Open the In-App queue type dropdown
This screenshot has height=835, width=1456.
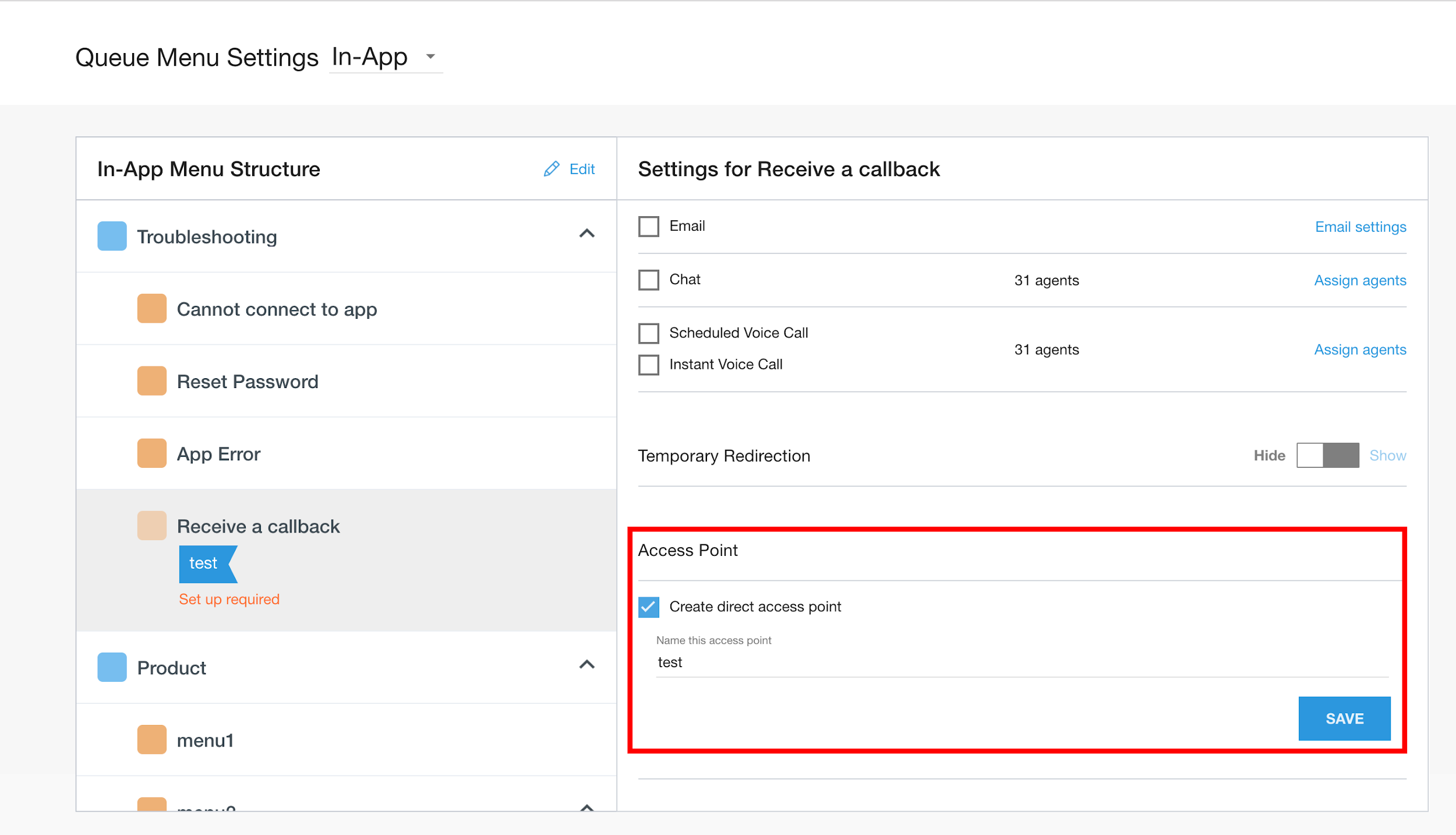[385, 57]
